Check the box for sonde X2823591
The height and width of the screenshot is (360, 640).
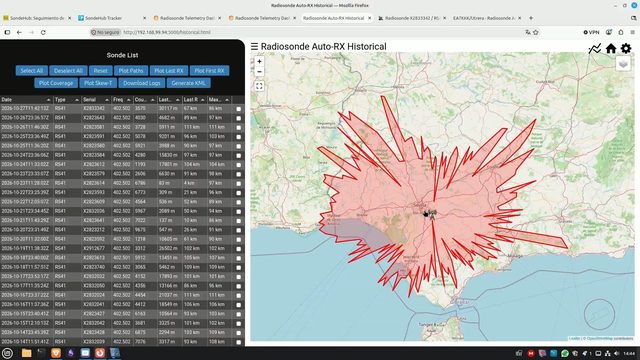click(239, 137)
